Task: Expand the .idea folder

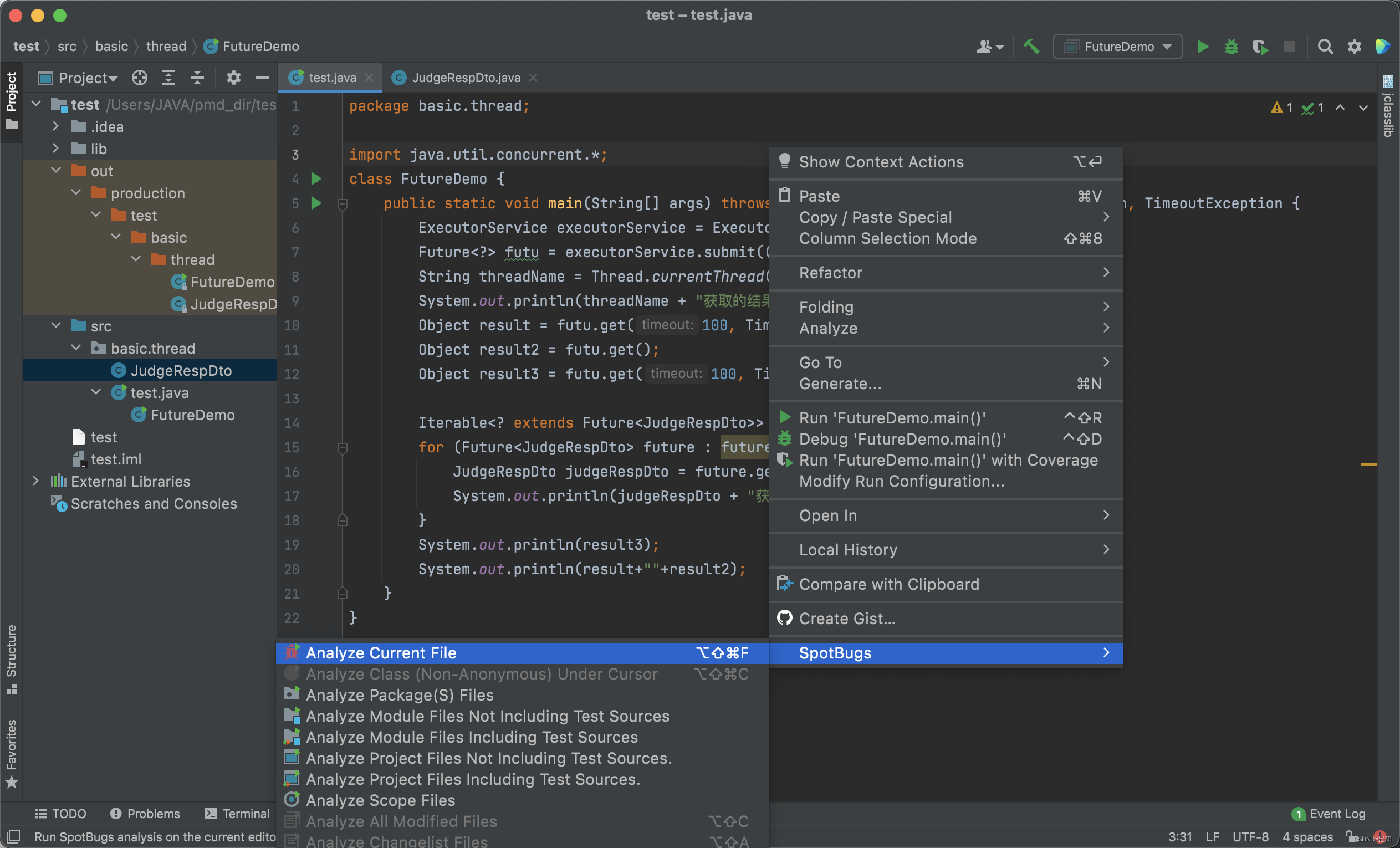Action: pyautogui.click(x=55, y=126)
